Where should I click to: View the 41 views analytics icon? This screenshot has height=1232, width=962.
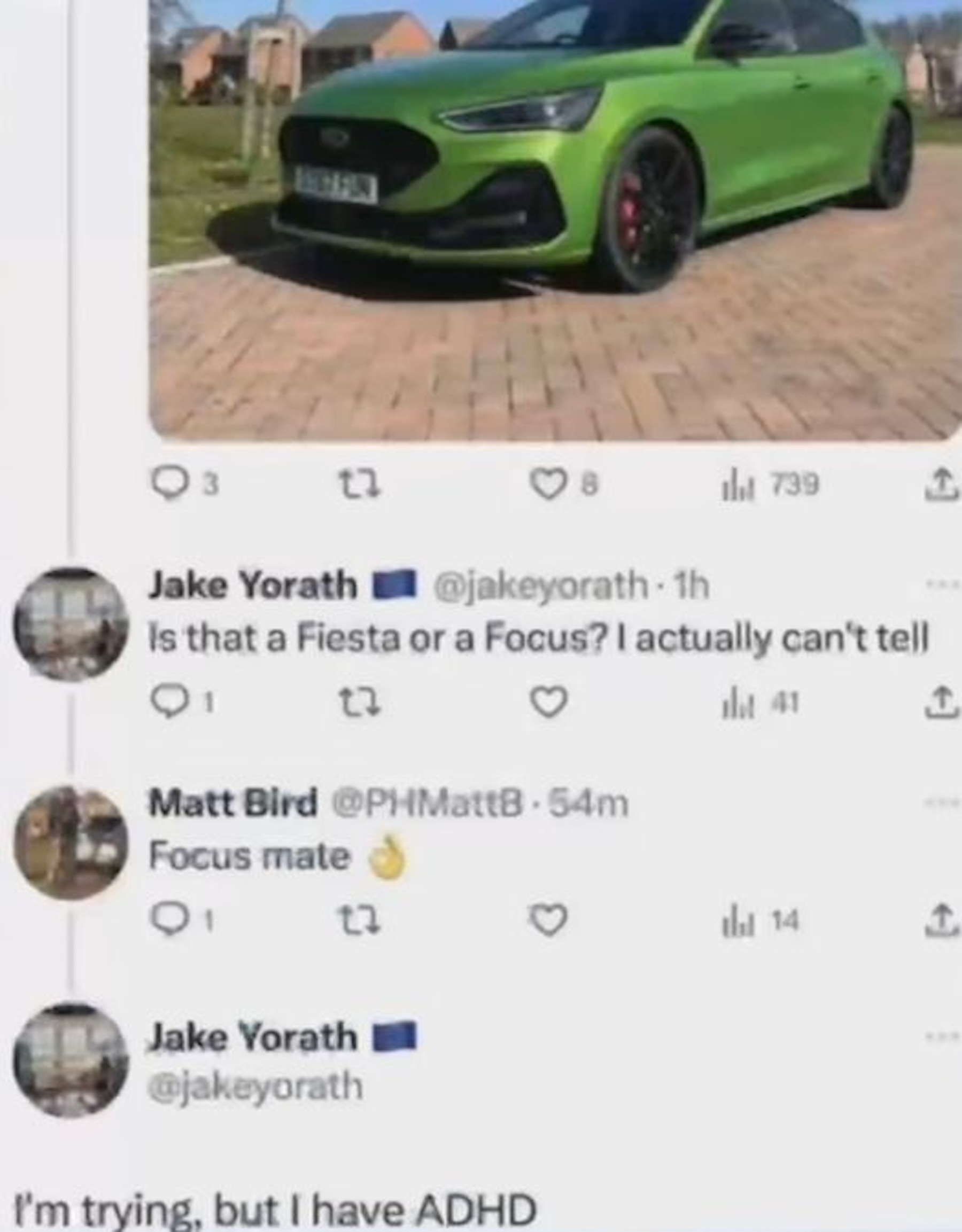pyautogui.click(x=761, y=703)
